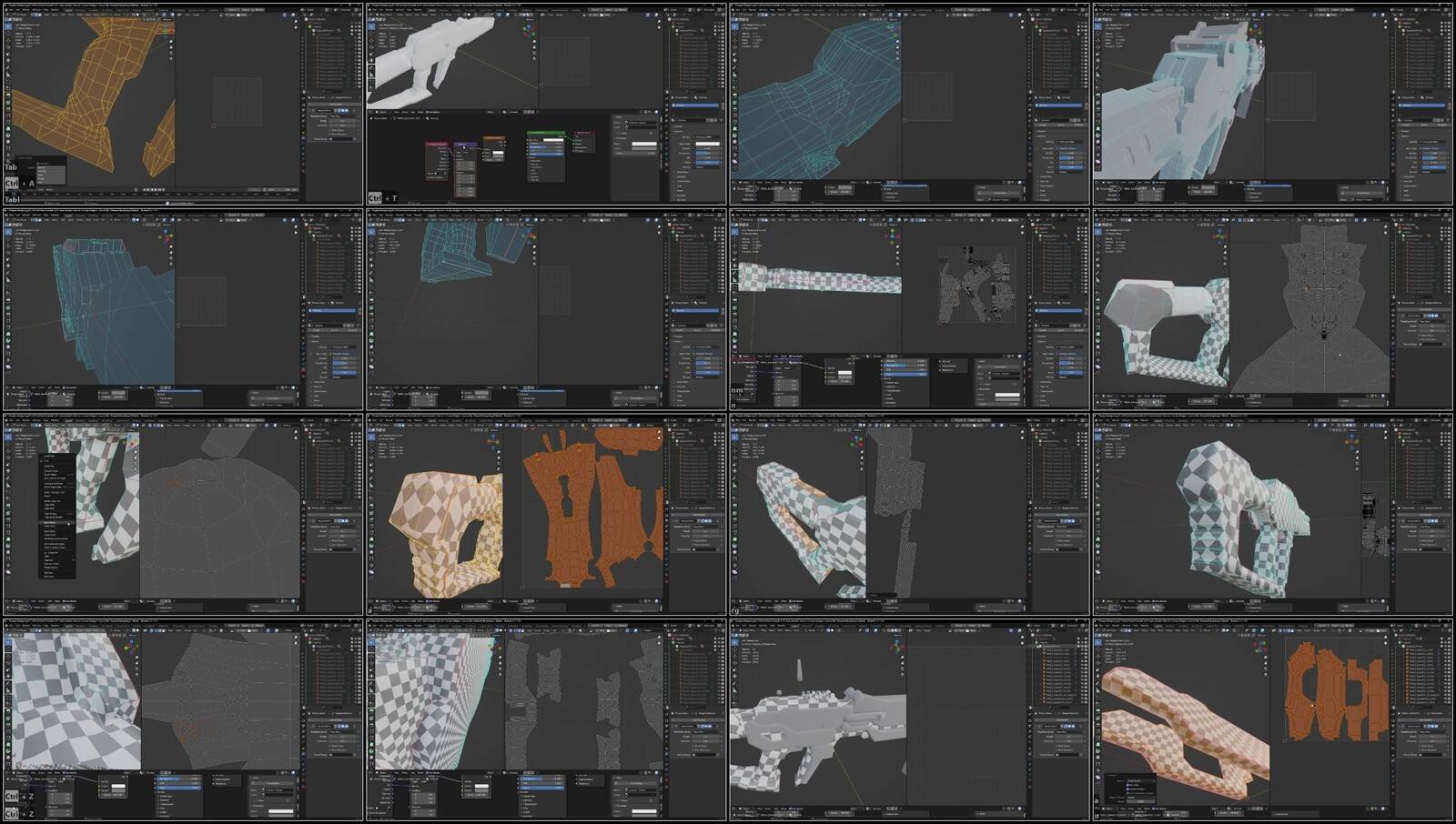Viewport: 1456px width, 824px height.
Task: Click green Principled BSDF node header, Ctrl+T frame
Action: tap(544, 133)
